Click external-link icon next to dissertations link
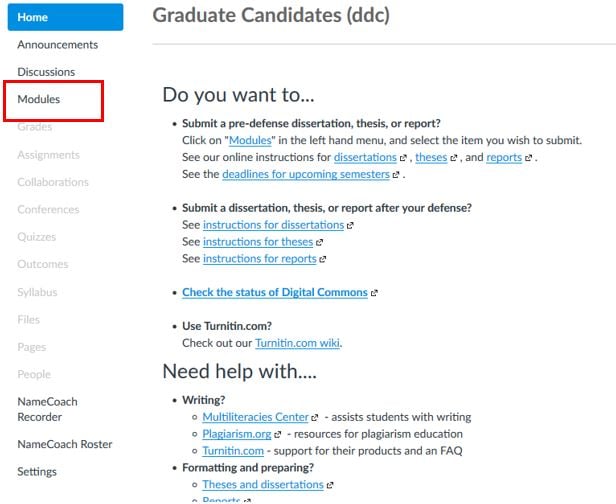The image size is (616, 504). point(403,158)
